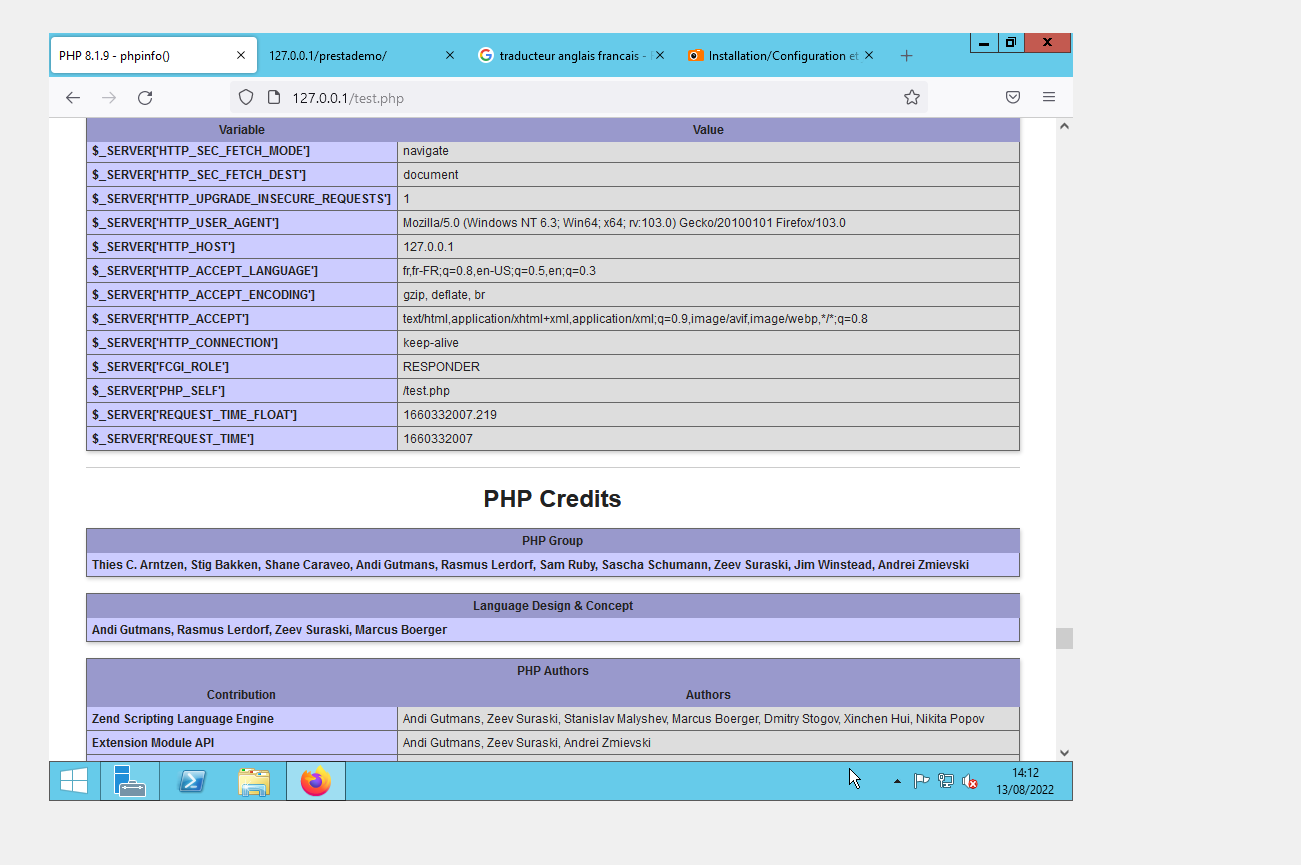Image resolution: width=1301 pixels, height=865 pixels.
Task: Click the page info icon in address bar
Action: [273, 97]
